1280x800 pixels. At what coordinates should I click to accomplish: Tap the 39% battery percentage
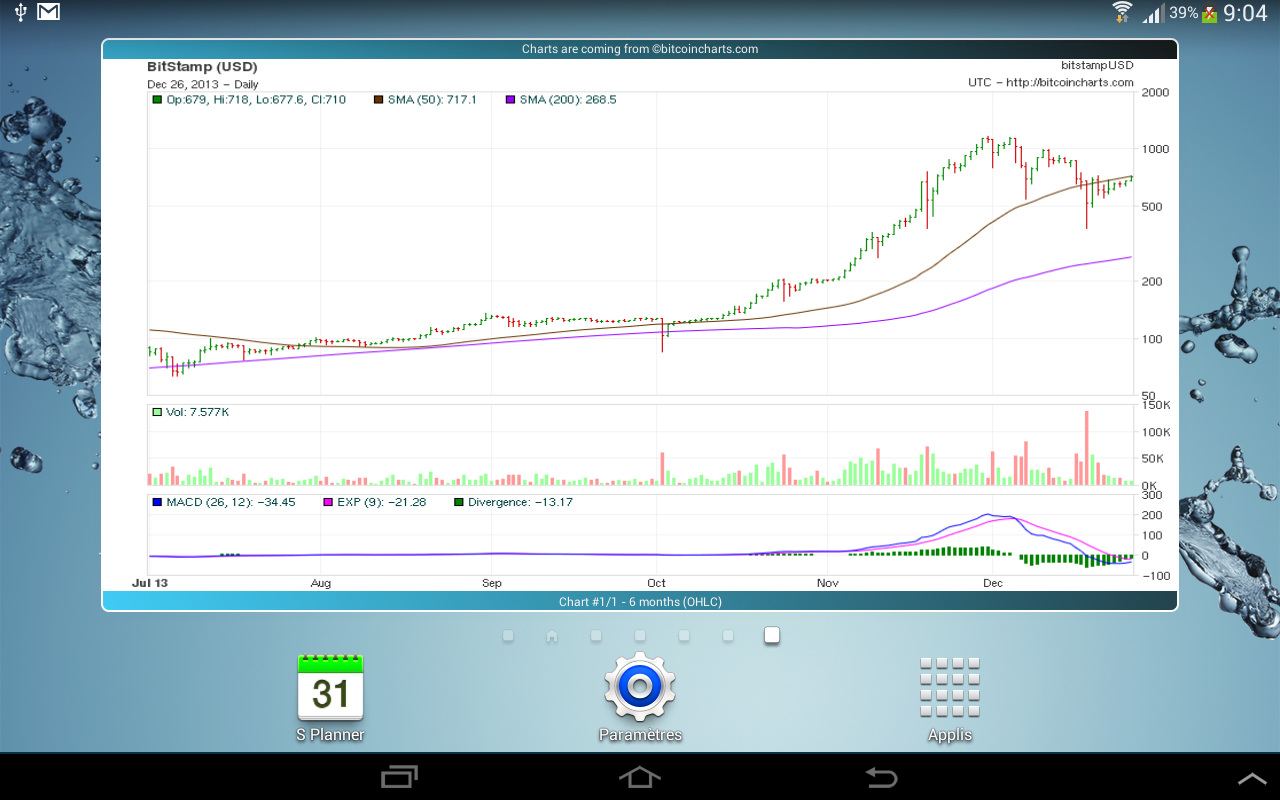click(x=1184, y=13)
